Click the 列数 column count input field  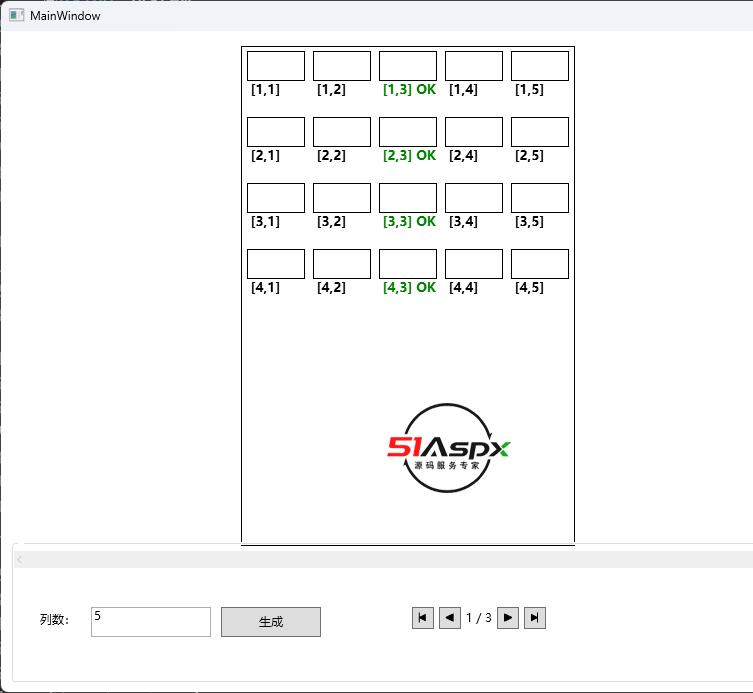coord(150,621)
